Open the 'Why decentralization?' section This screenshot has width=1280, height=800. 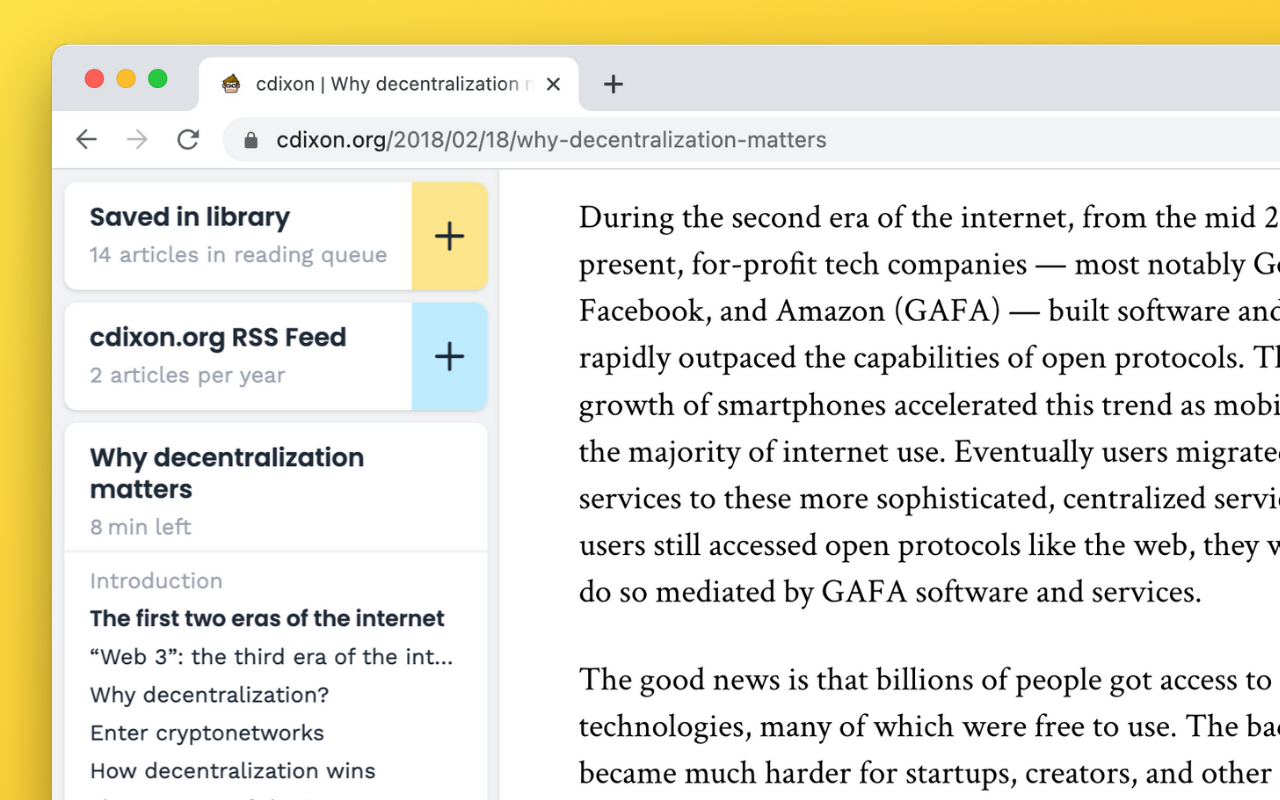point(208,694)
